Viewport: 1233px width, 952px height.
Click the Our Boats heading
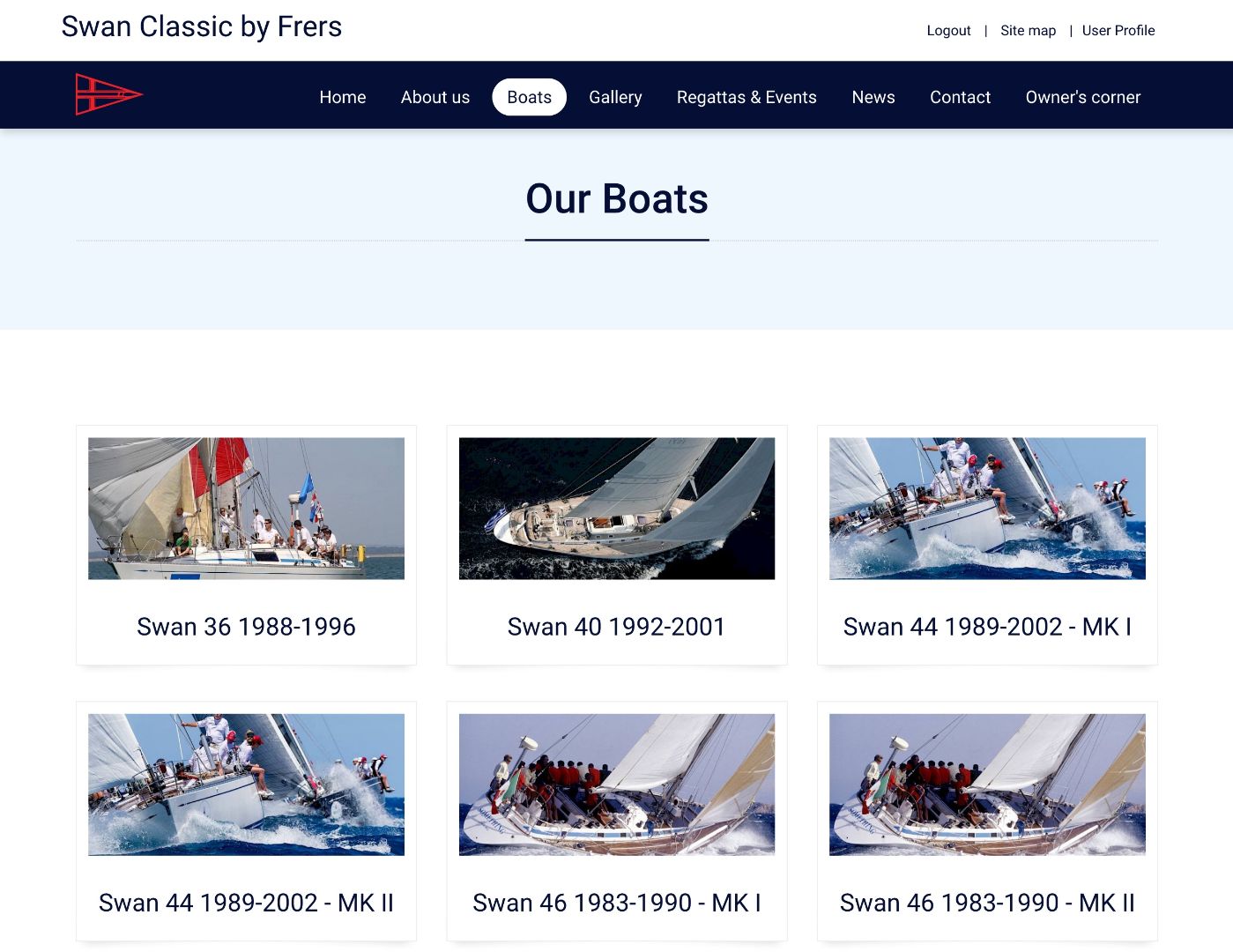click(x=617, y=198)
